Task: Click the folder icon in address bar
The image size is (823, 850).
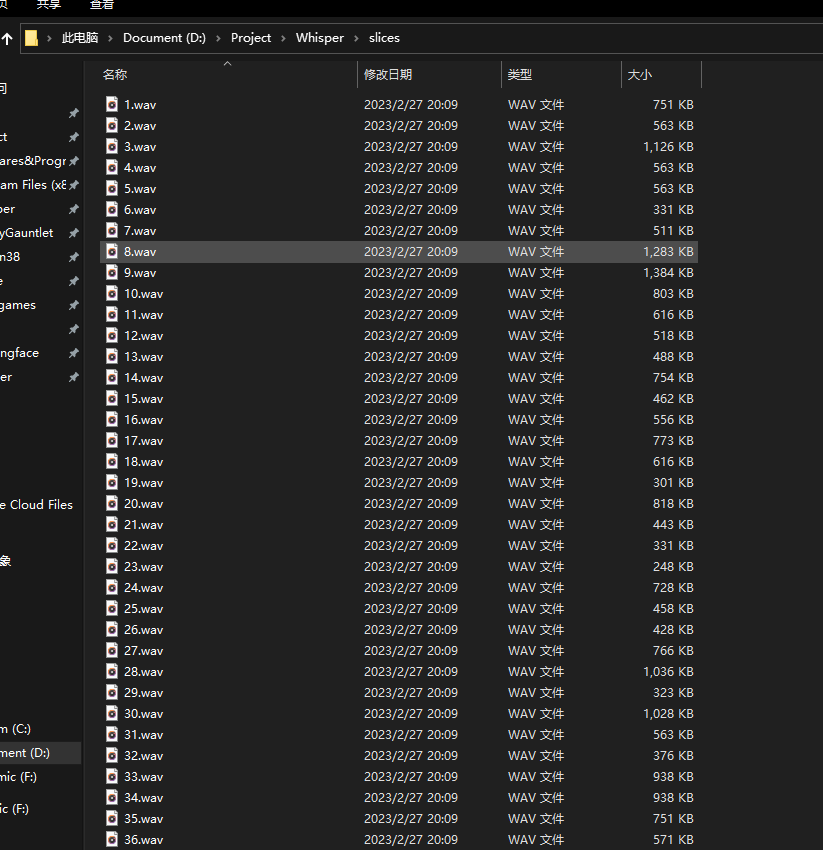Action: pyautogui.click(x=31, y=38)
